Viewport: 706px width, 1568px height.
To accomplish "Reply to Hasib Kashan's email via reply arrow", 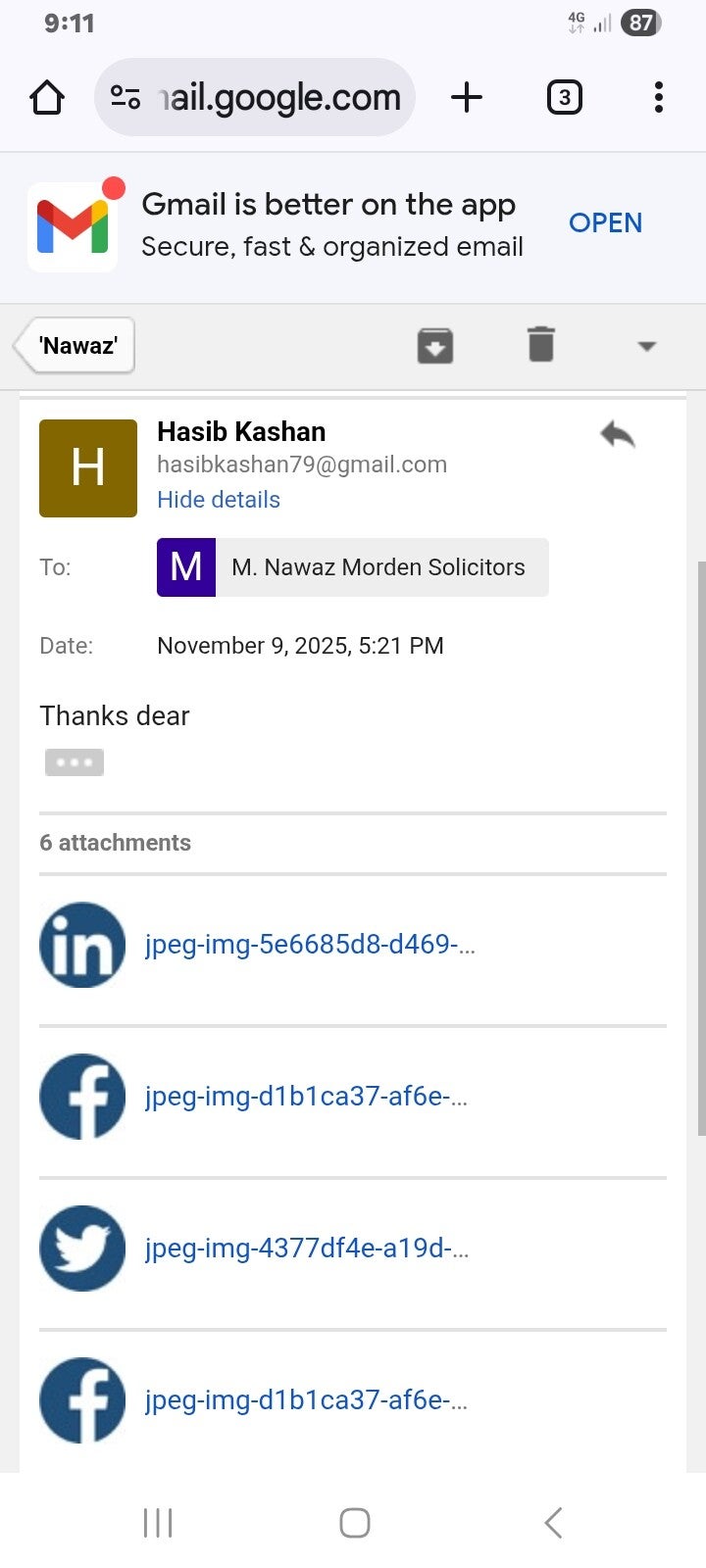I will pyautogui.click(x=617, y=435).
